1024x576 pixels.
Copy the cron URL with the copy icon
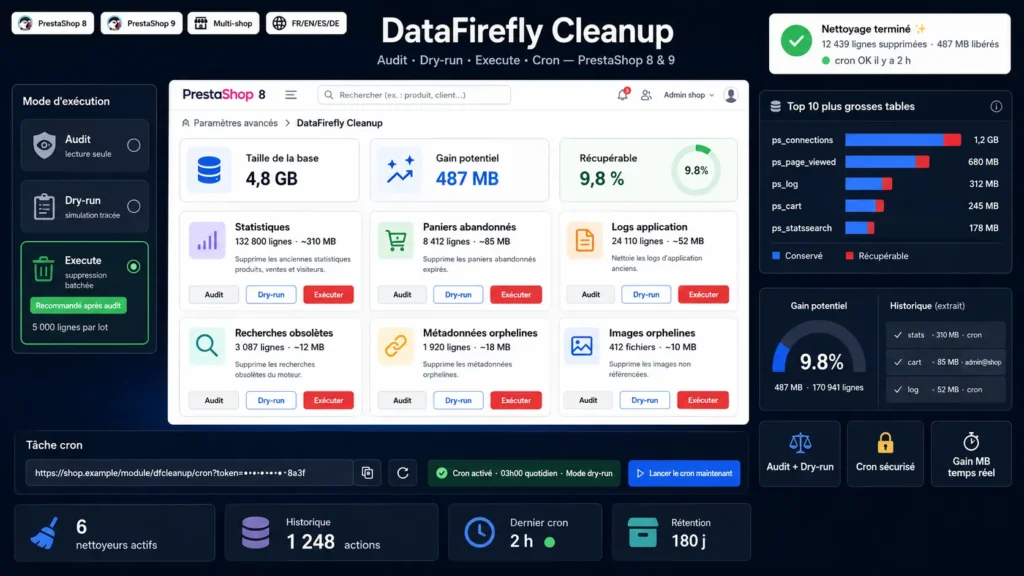point(368,473)
